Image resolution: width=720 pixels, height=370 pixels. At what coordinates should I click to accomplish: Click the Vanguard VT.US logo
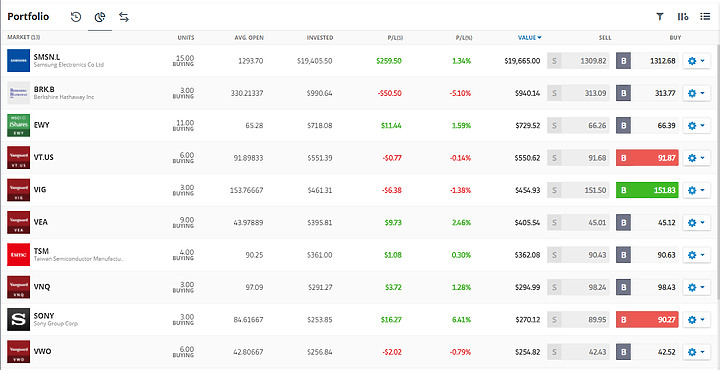point(18,157)
